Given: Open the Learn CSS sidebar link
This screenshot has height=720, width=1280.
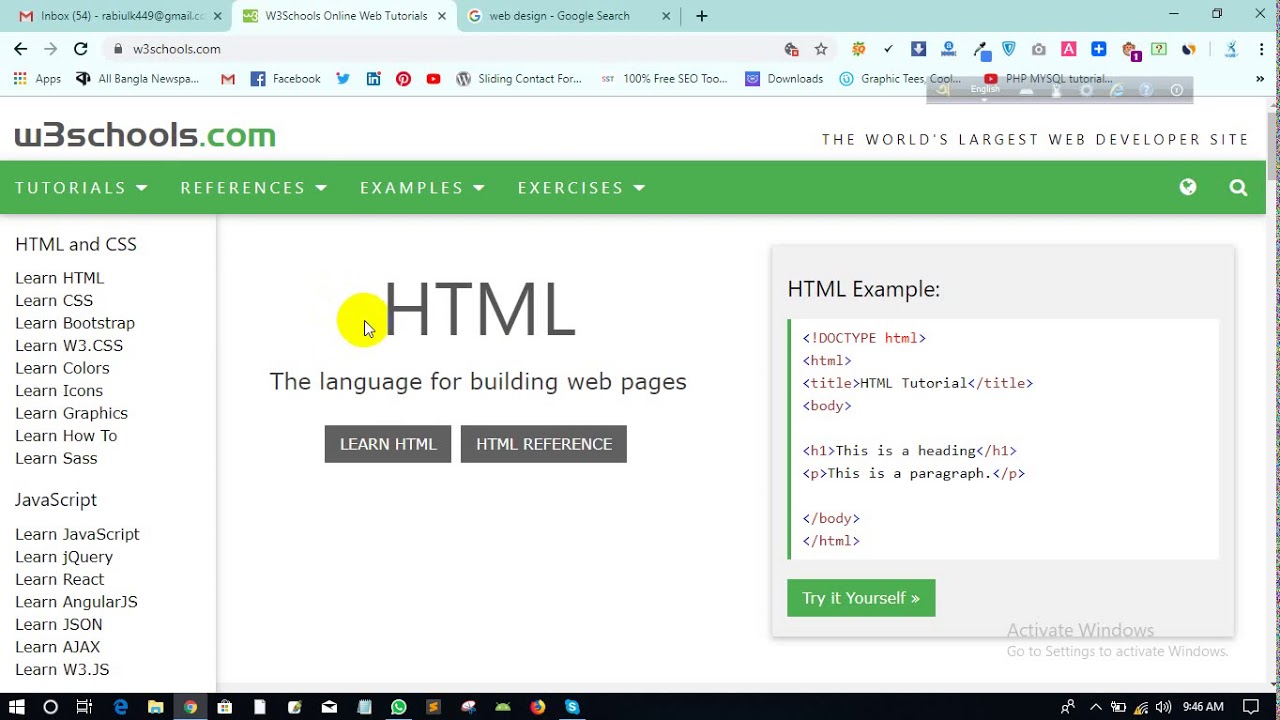Looking at the screenshot, I should point(54,300).
